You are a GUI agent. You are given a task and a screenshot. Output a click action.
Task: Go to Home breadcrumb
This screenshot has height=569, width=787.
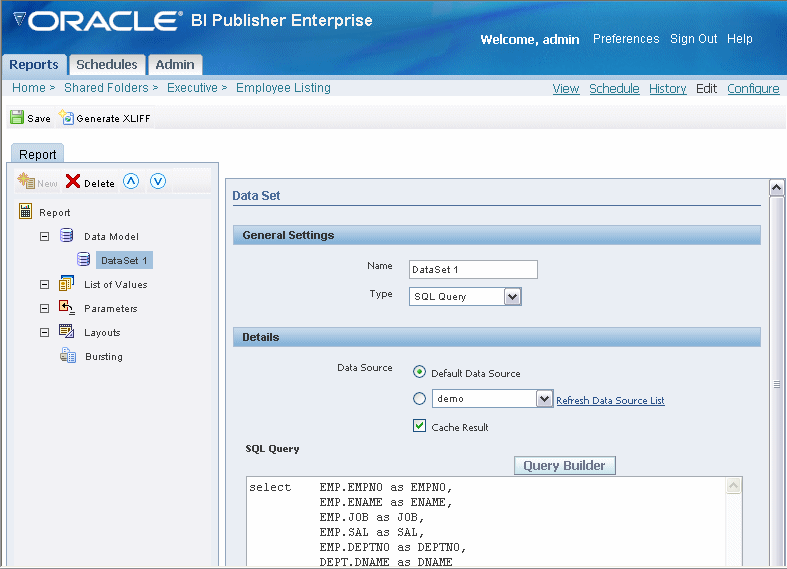coord(29,88)
